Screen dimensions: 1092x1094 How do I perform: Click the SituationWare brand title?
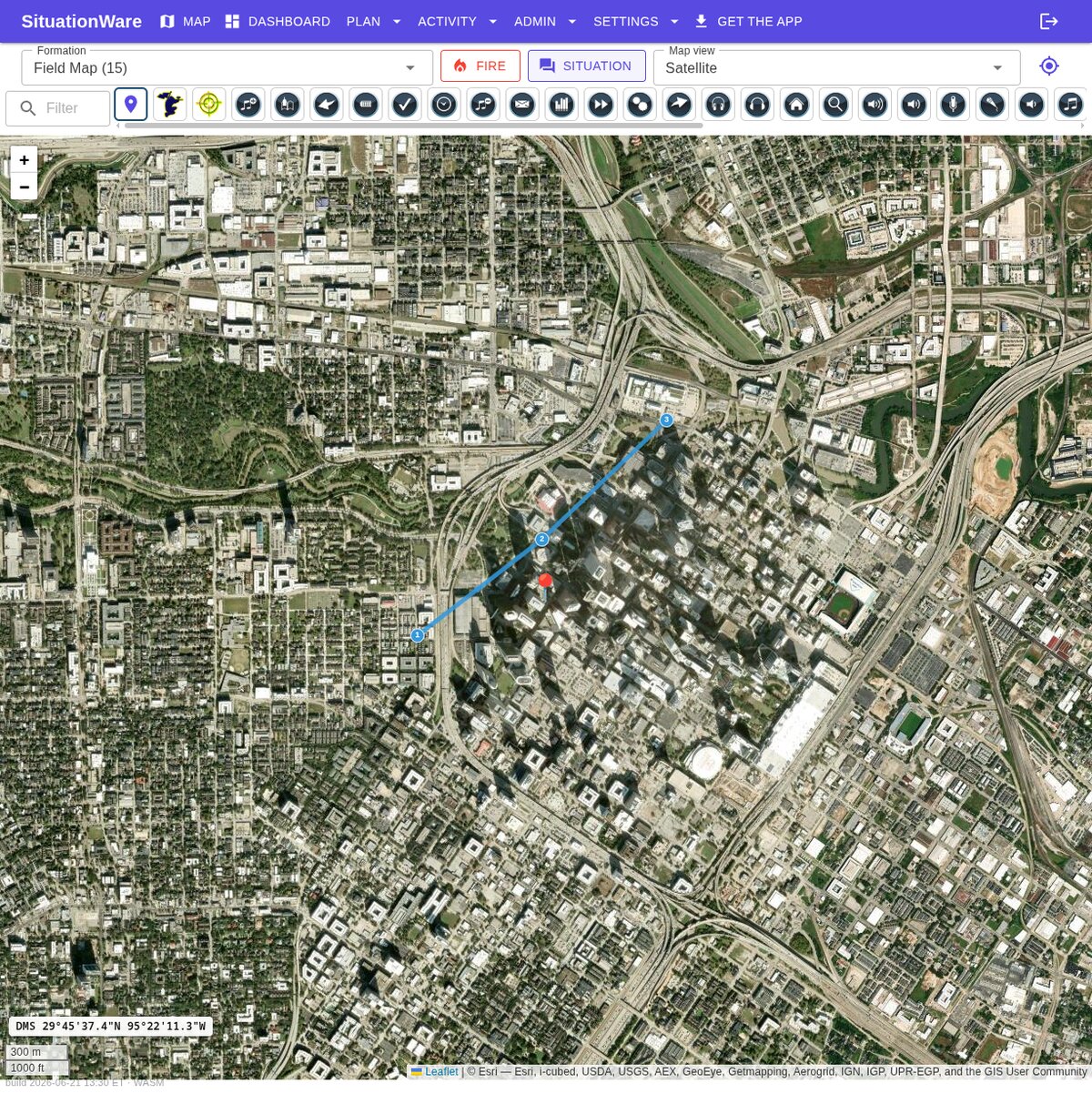coord(82,21)
